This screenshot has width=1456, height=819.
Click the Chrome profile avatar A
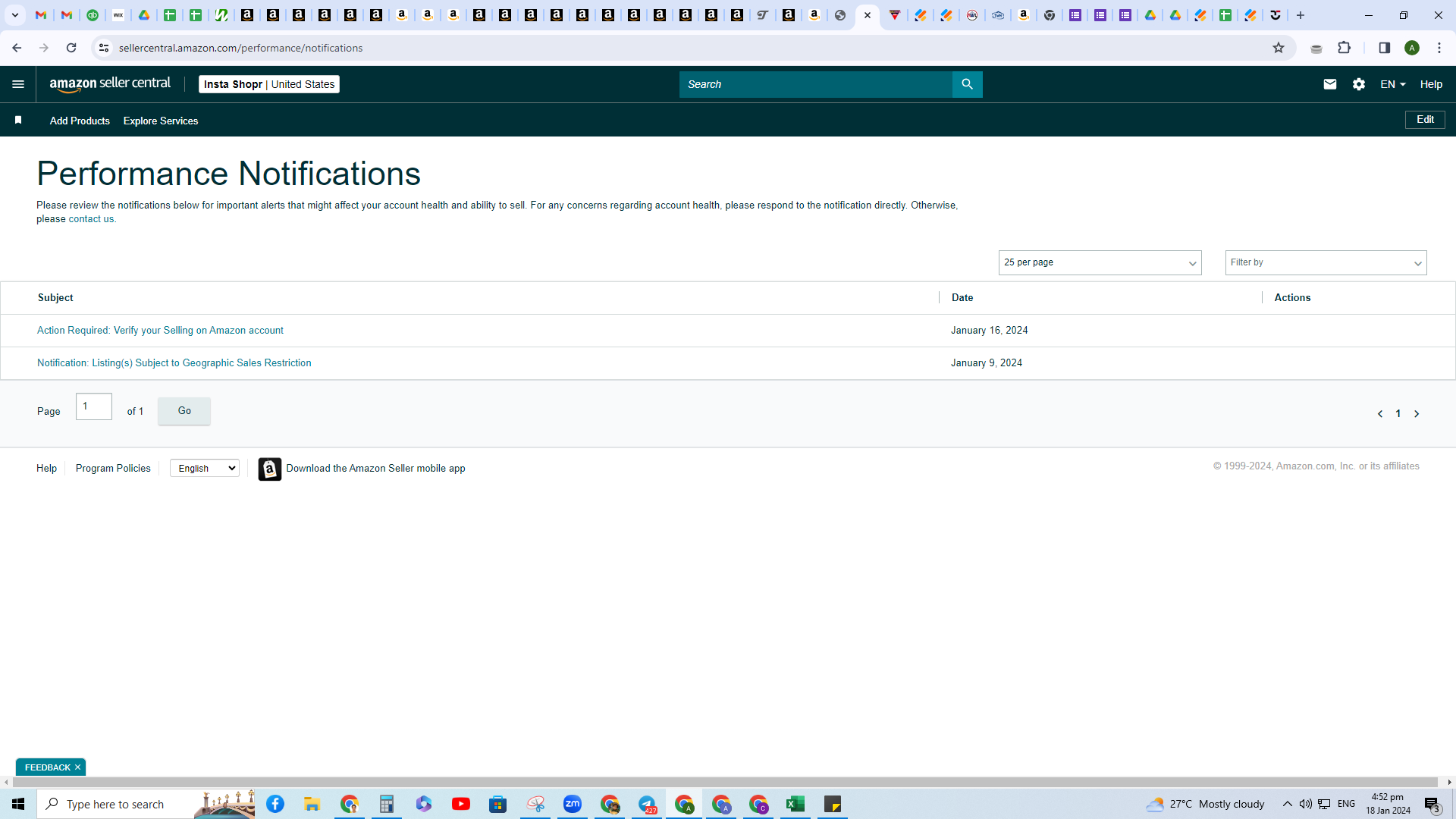pos(1412,48)
